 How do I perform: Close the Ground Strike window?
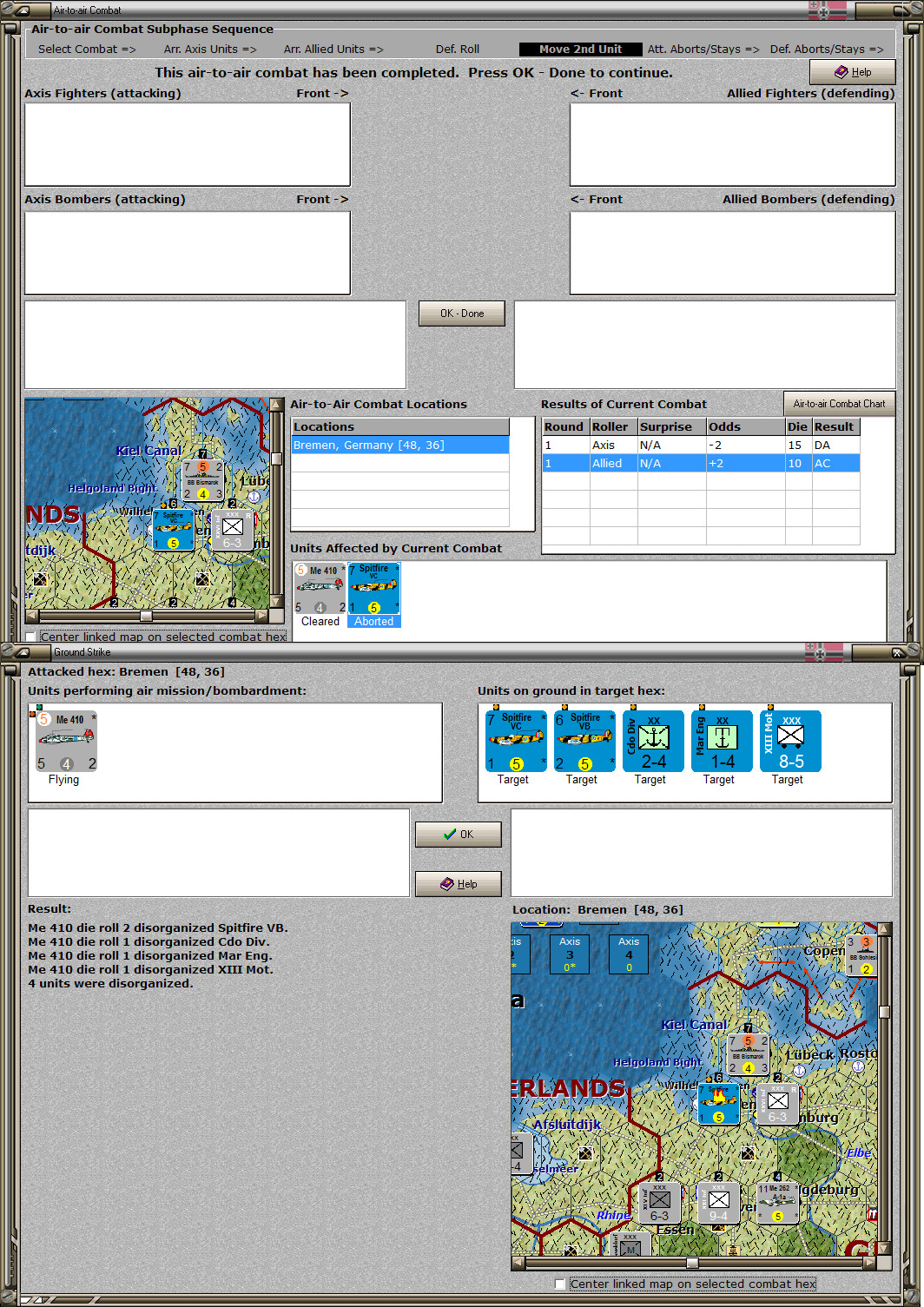(x=898, y=651)
